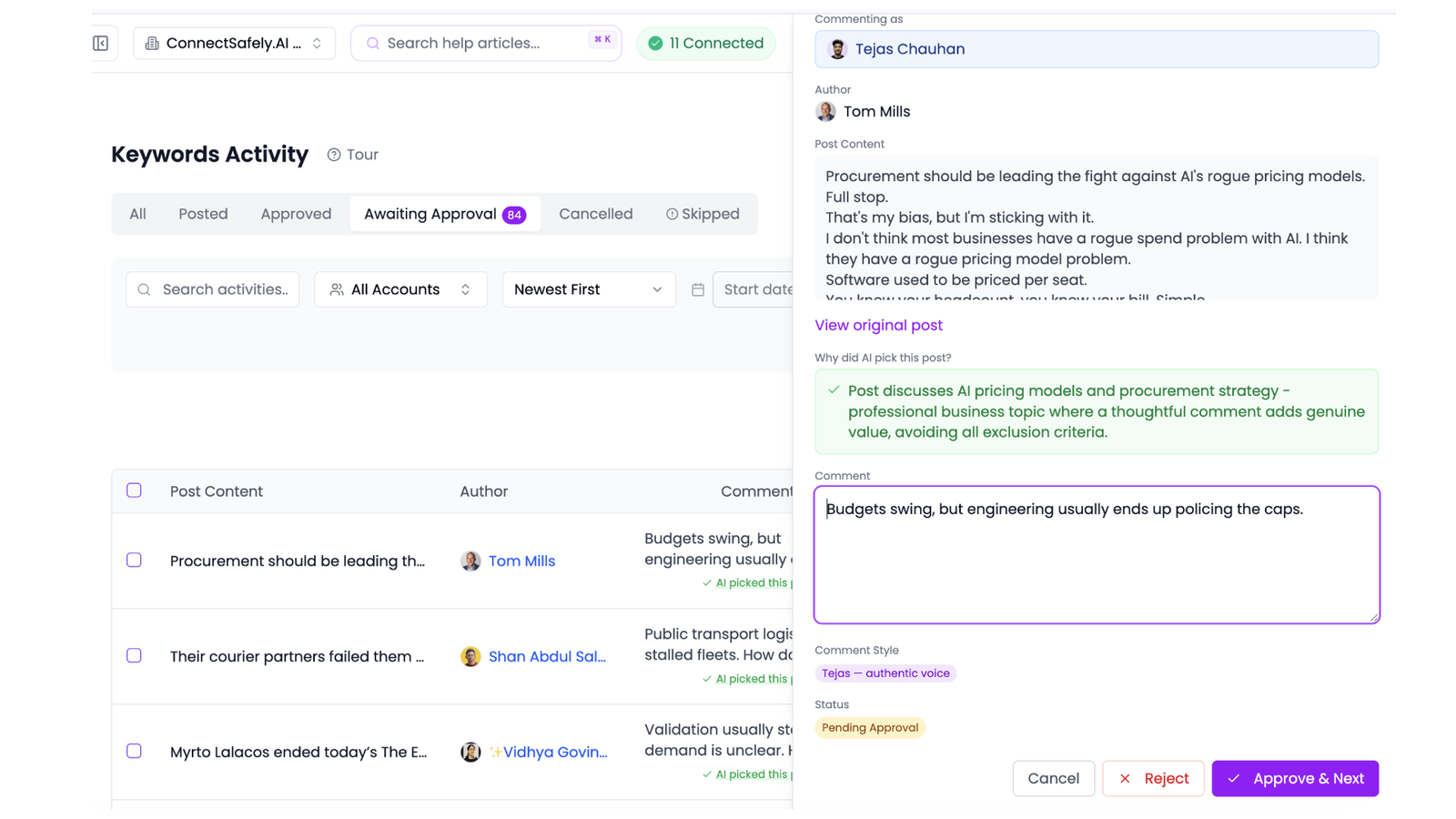Switch to the All tab
Screen dimensions: 1456x819
point(137,215)
